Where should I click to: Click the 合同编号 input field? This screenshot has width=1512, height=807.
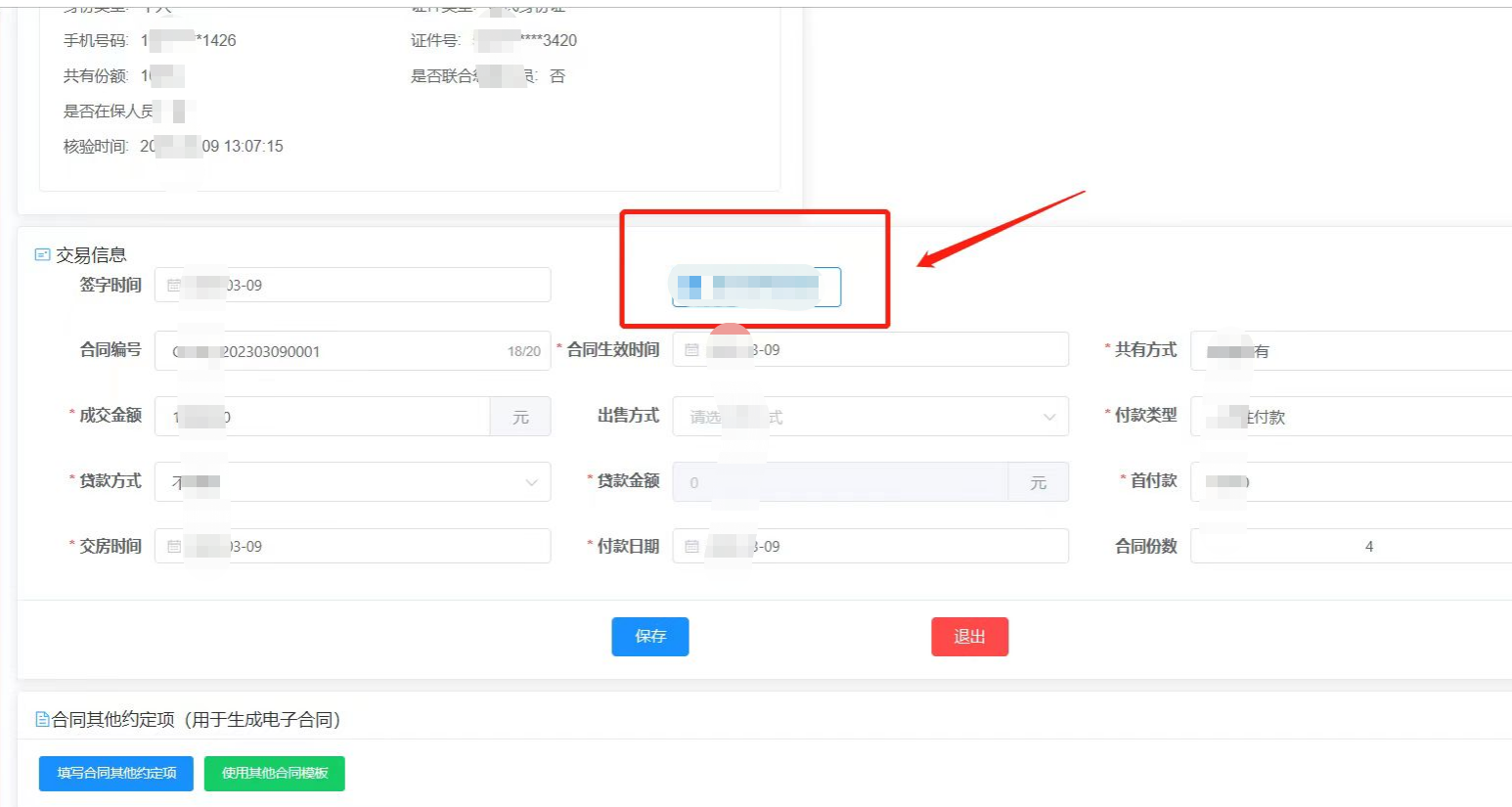353,351
